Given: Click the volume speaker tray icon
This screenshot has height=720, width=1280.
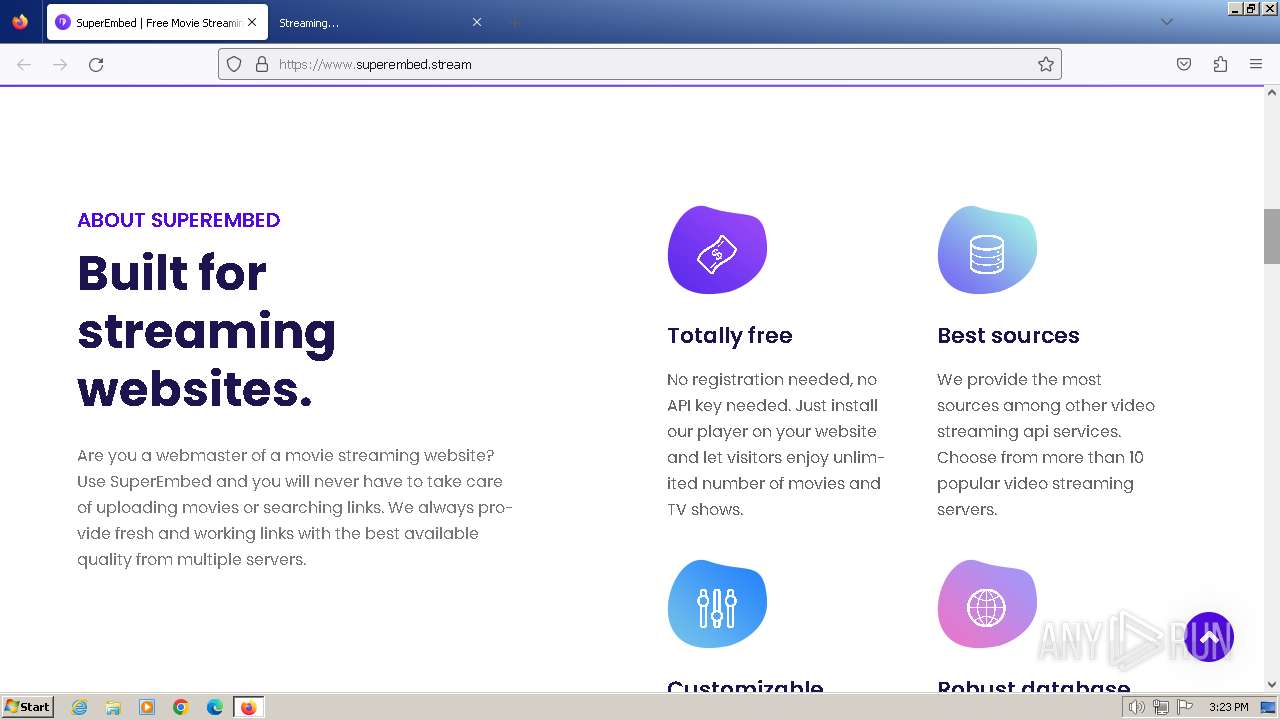Looking at the screenshot, I should [x=1137, y=707].
